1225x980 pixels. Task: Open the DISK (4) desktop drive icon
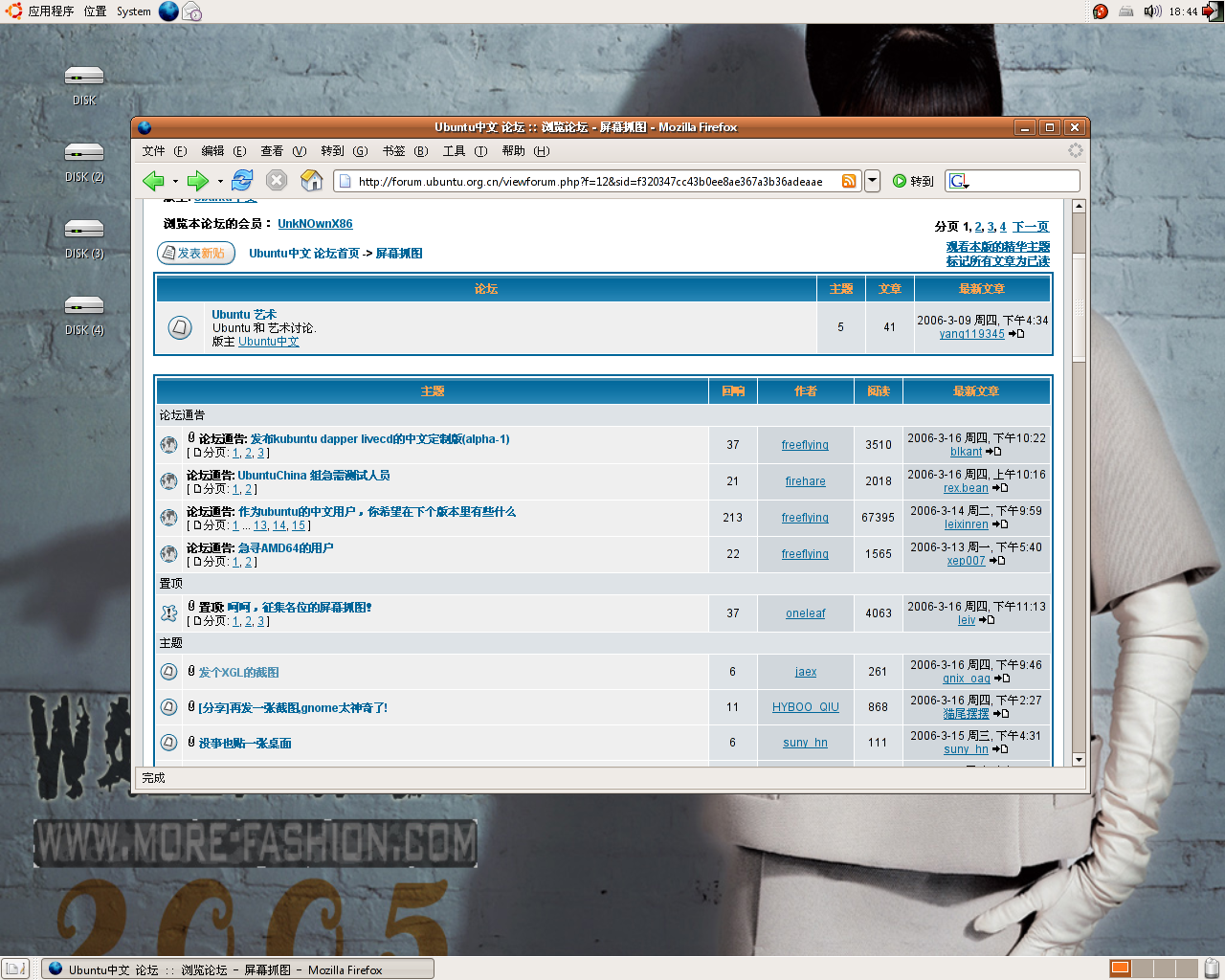click(84, 306)
